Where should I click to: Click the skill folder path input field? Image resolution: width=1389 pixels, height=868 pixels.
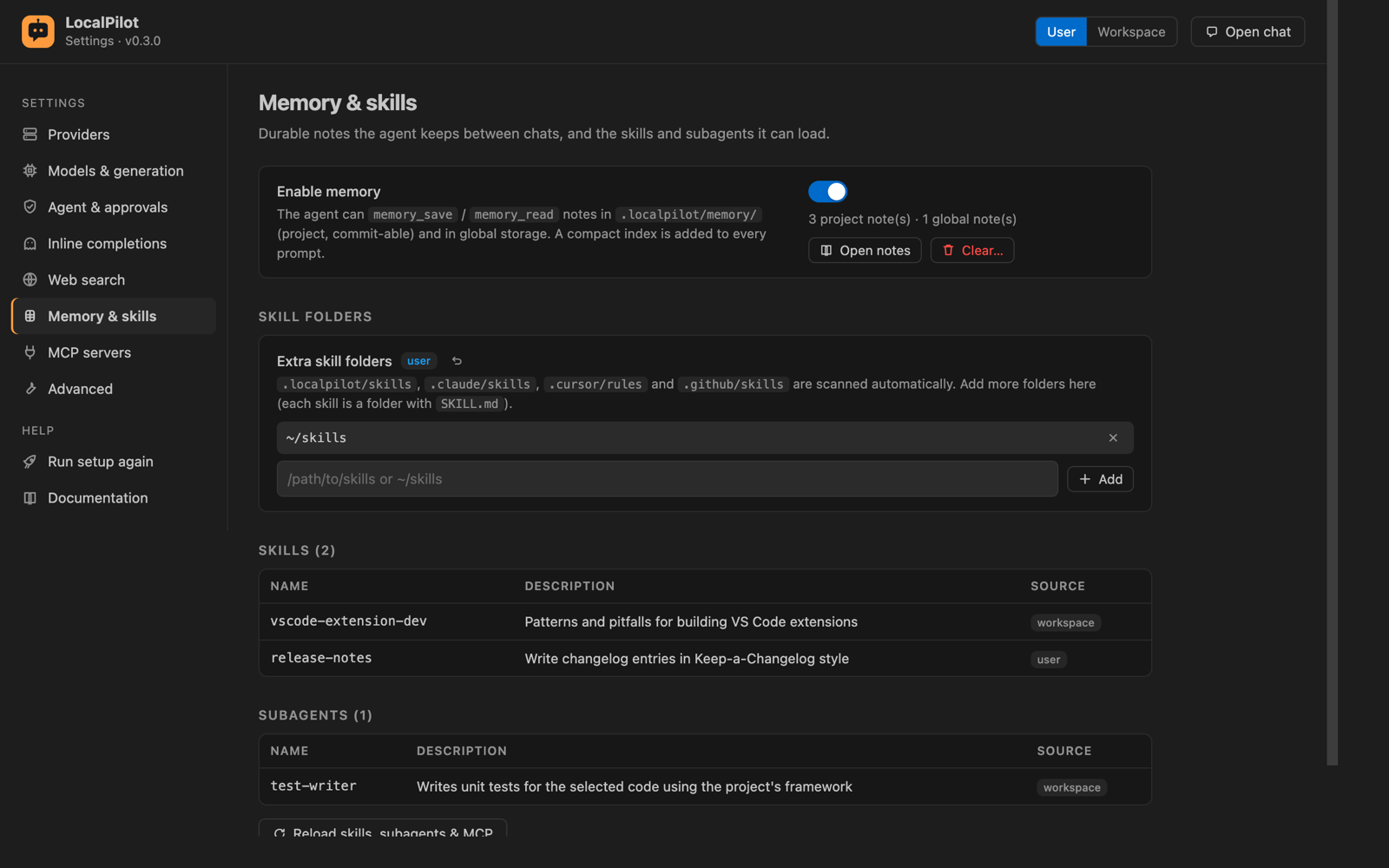tap(667, 479)
